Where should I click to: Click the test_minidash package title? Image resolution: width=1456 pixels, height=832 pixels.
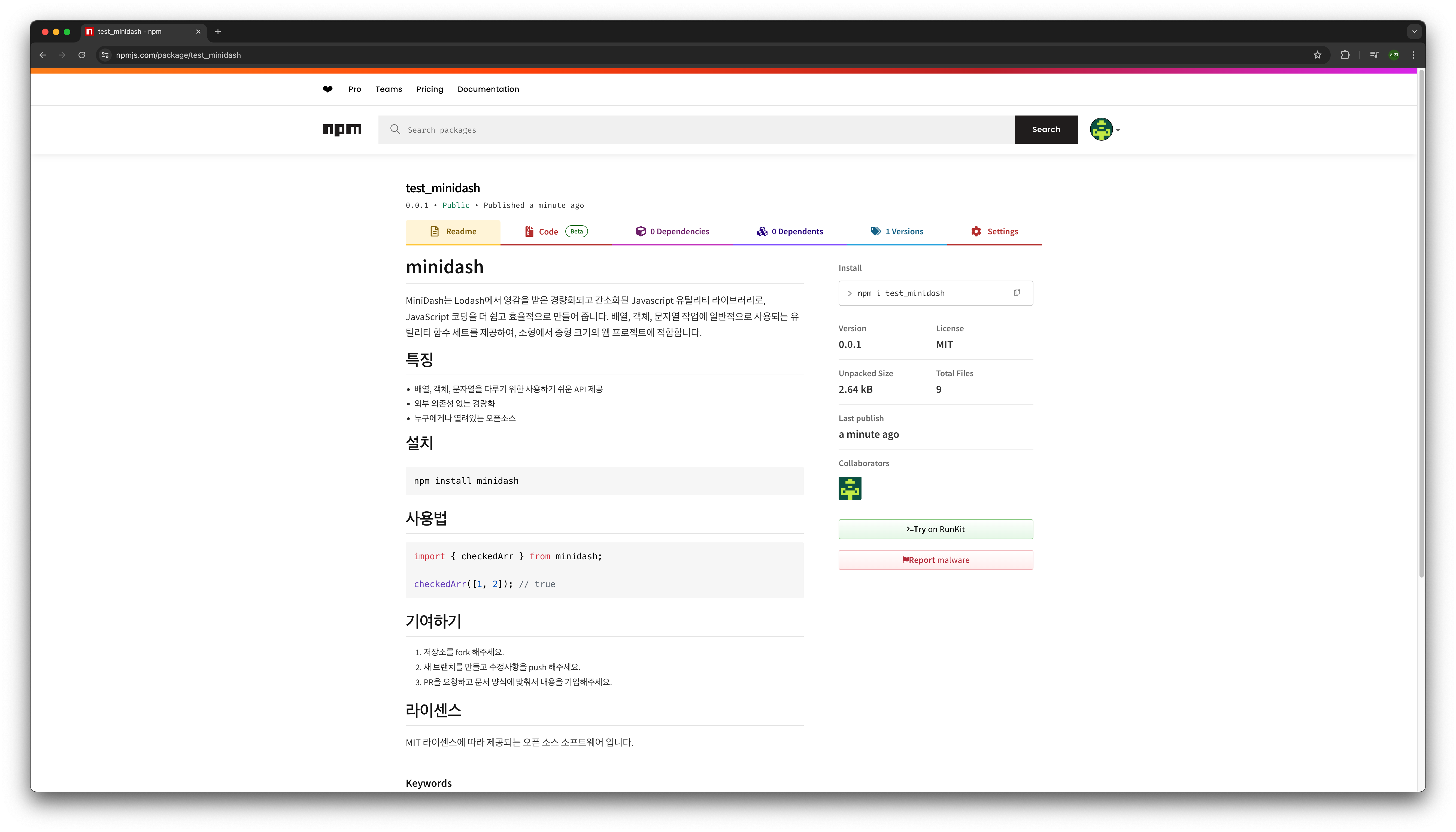tap(443, 188)
